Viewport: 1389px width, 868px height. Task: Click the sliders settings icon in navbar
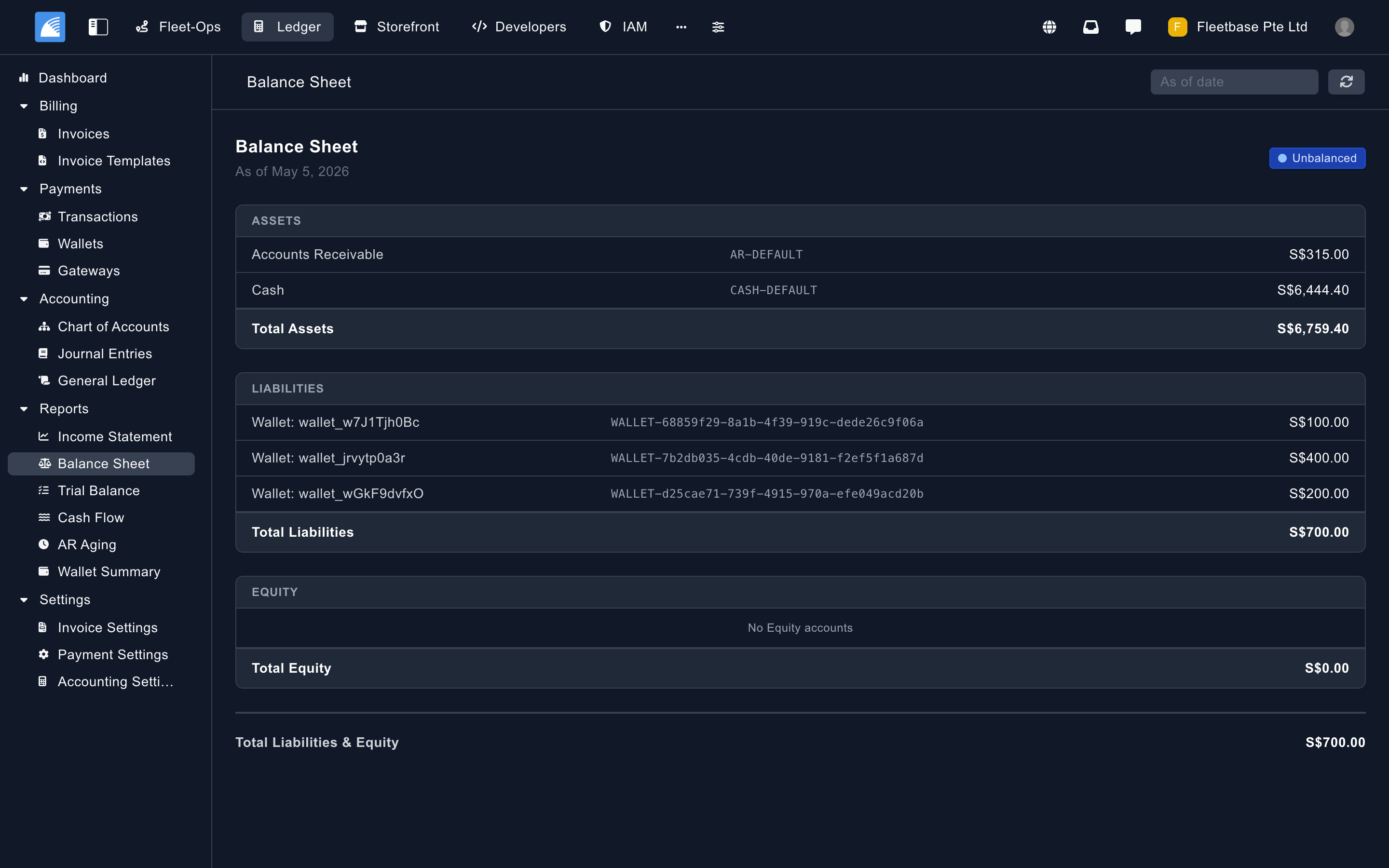(x=718, y=27)
